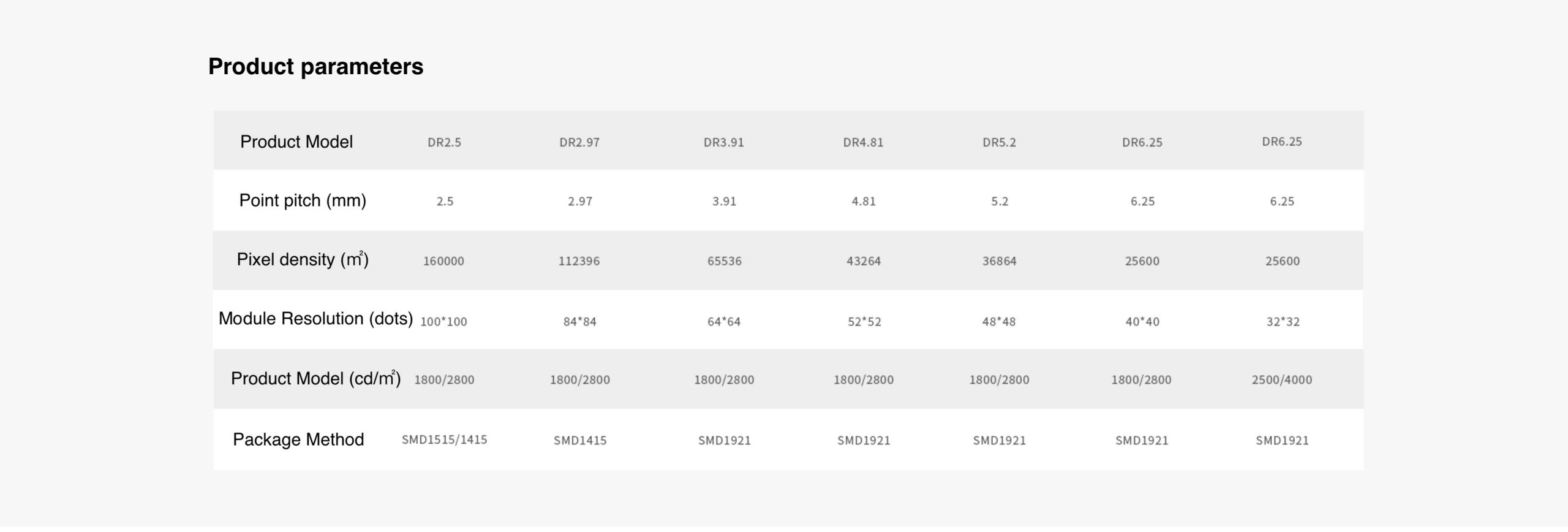Select the 32*32 module resolution cell
Image resolution: width=1568 pixels, height=532 pixels.
[x=1283, y=322]
